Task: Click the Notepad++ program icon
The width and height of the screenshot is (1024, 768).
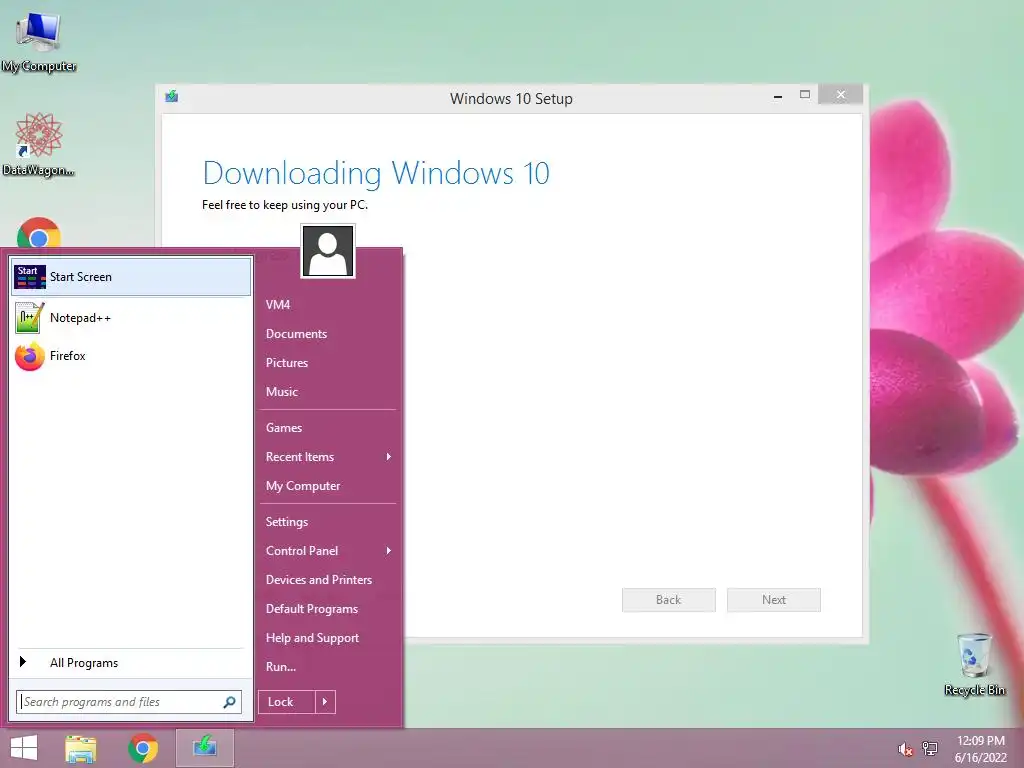Action: click(x=29, y=318)
